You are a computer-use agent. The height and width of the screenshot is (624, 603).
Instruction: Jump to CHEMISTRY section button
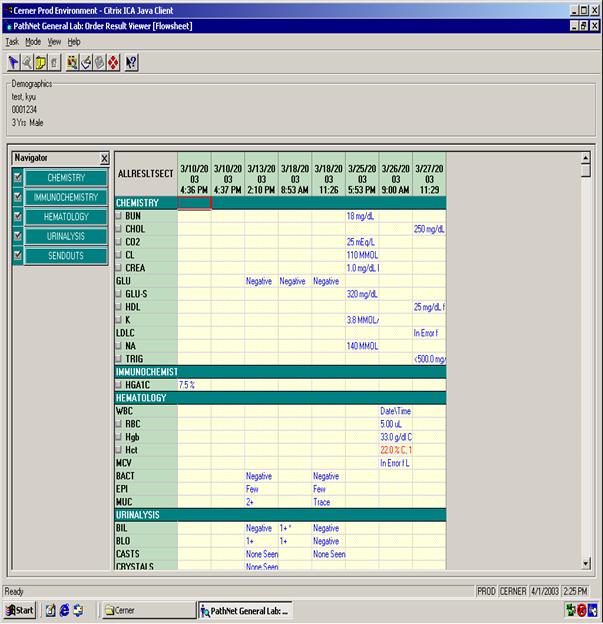point(66,177)
